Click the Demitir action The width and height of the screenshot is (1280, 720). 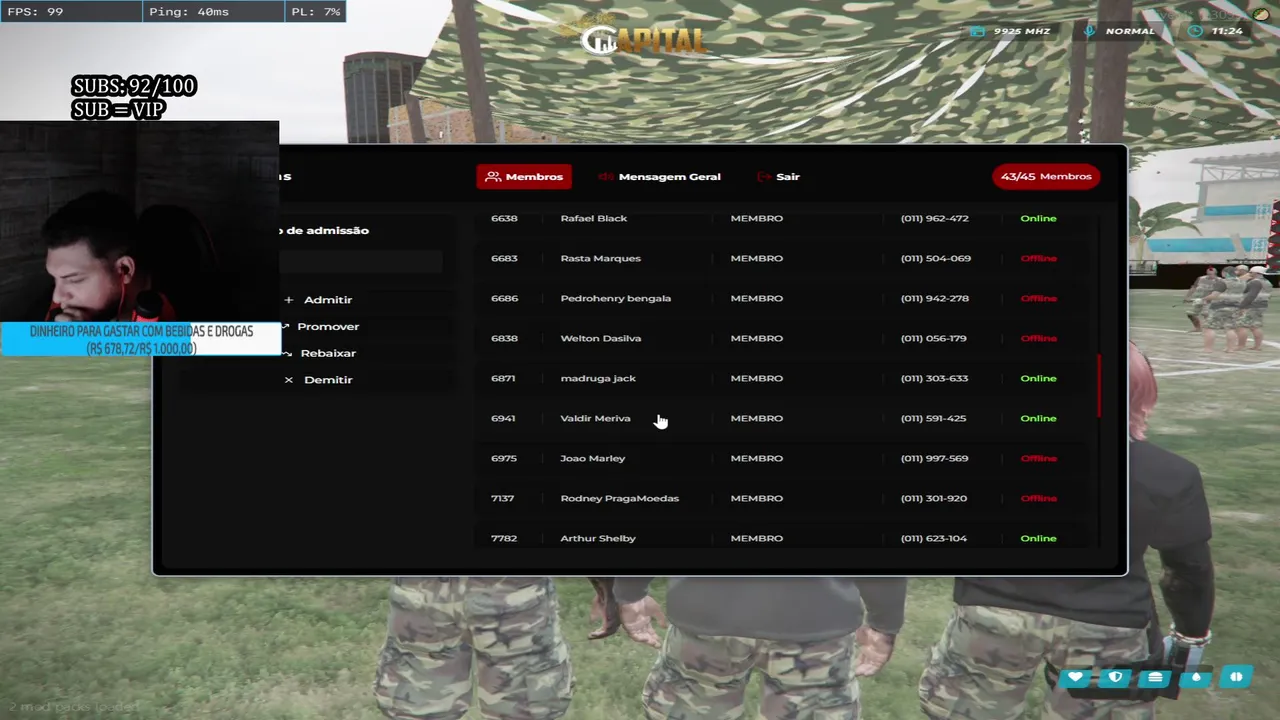coord(328,380)
